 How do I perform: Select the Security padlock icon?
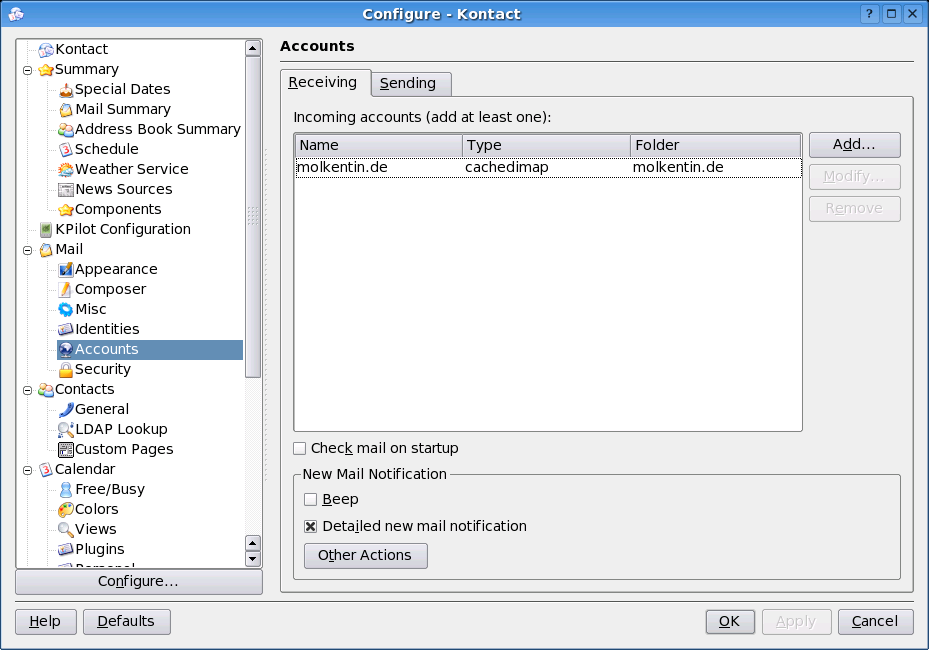tap(66, 369)
